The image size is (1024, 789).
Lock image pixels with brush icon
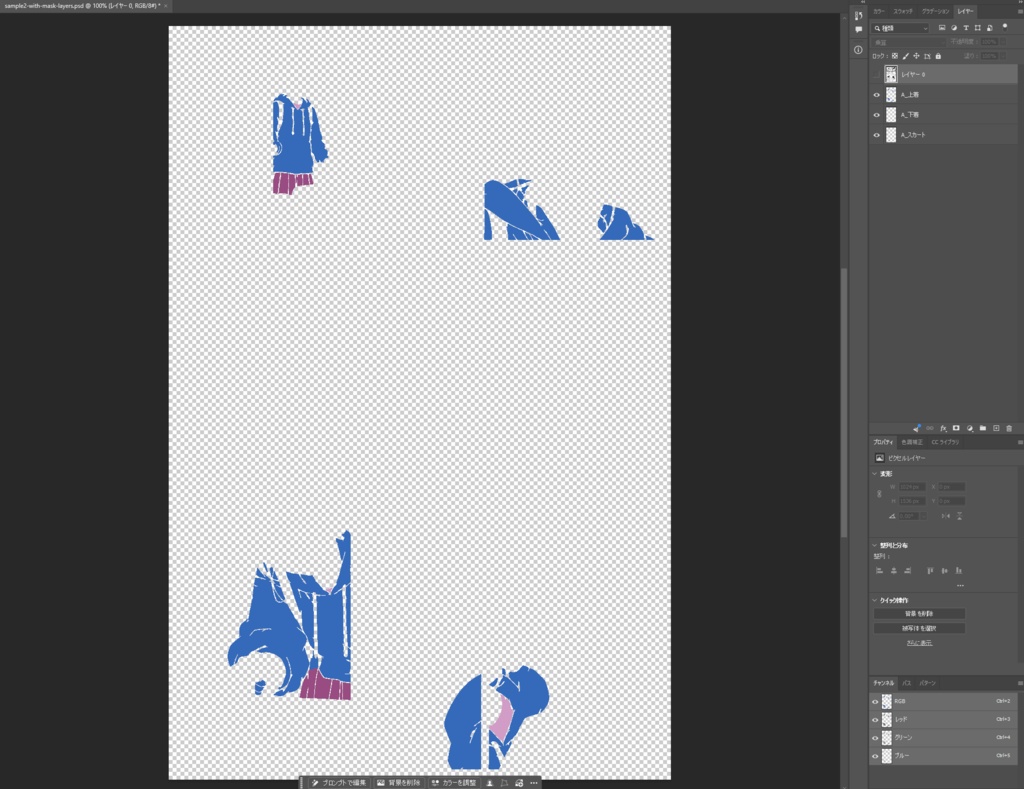pyautogui.click(x=906, y=56)
